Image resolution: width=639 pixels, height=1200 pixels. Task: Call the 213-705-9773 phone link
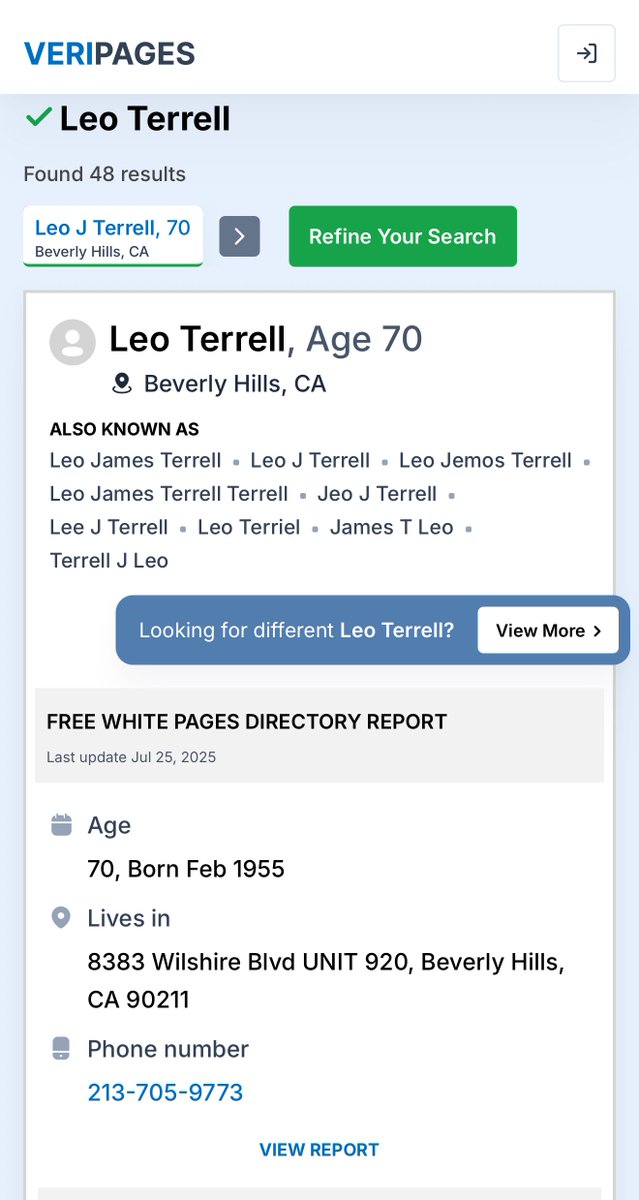(x=165, y=1092)
